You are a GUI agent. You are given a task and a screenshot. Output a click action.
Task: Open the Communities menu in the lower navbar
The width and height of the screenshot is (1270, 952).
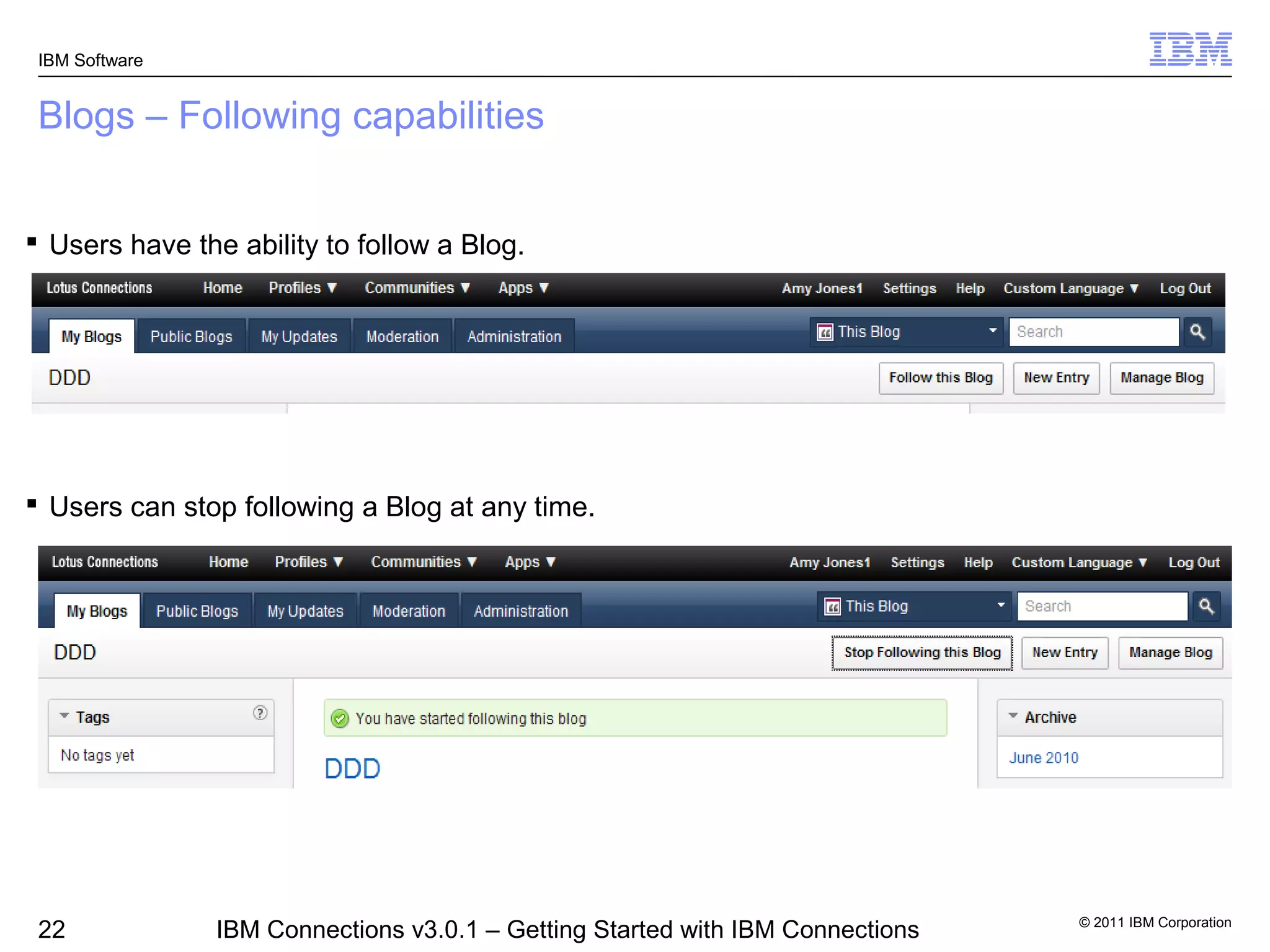(424, 562)
